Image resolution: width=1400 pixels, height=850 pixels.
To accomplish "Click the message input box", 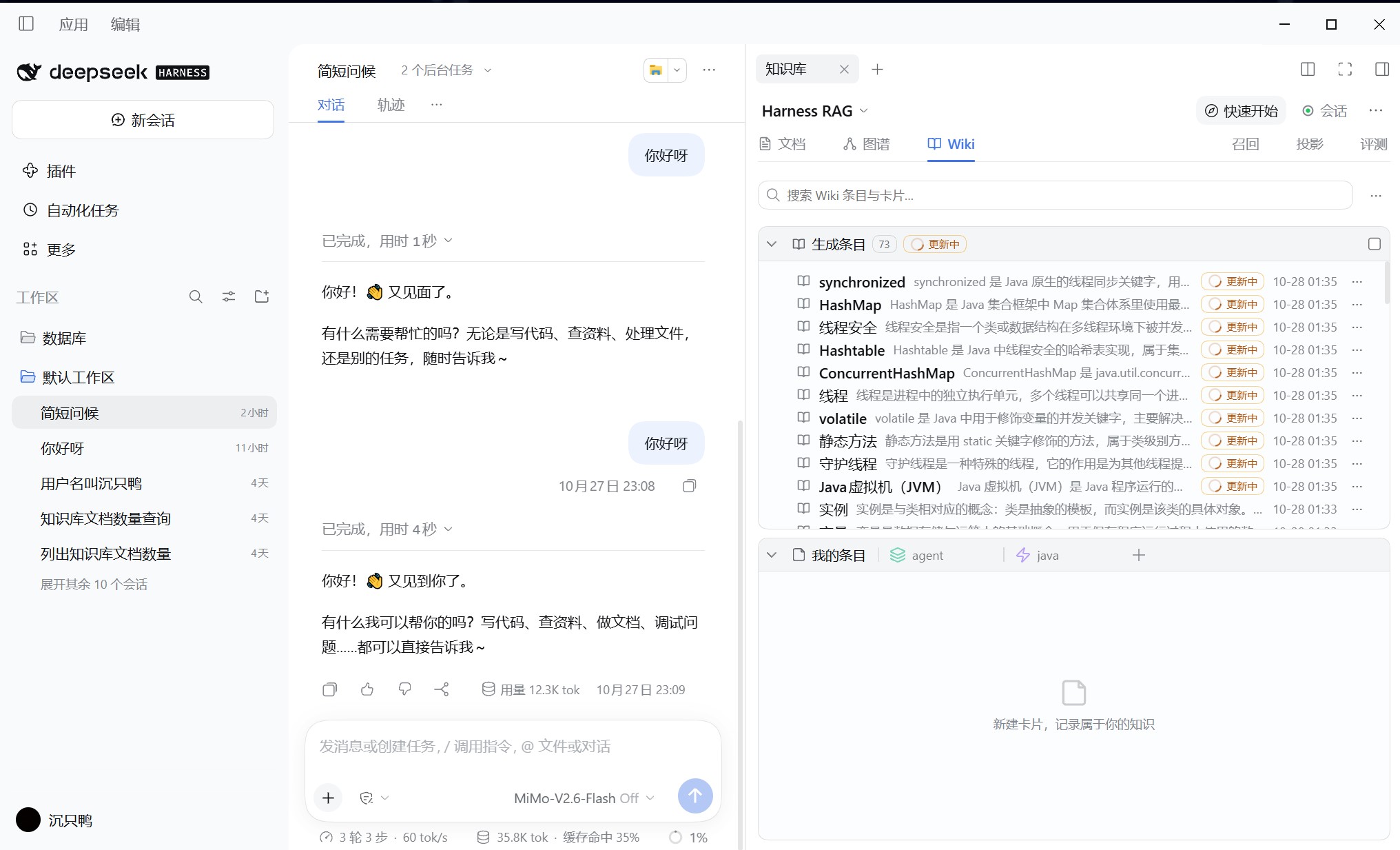I will pos(513,747).
